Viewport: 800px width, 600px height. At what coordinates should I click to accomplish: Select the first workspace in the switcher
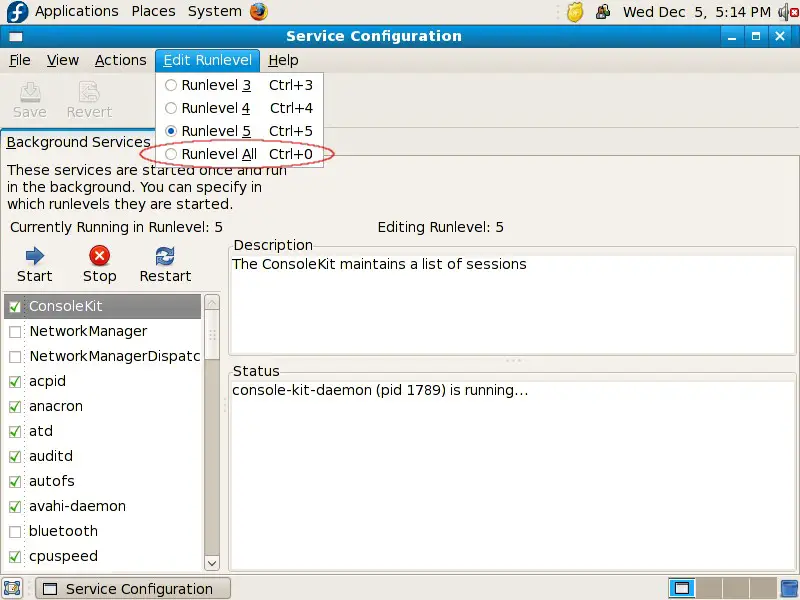point(682,588)
